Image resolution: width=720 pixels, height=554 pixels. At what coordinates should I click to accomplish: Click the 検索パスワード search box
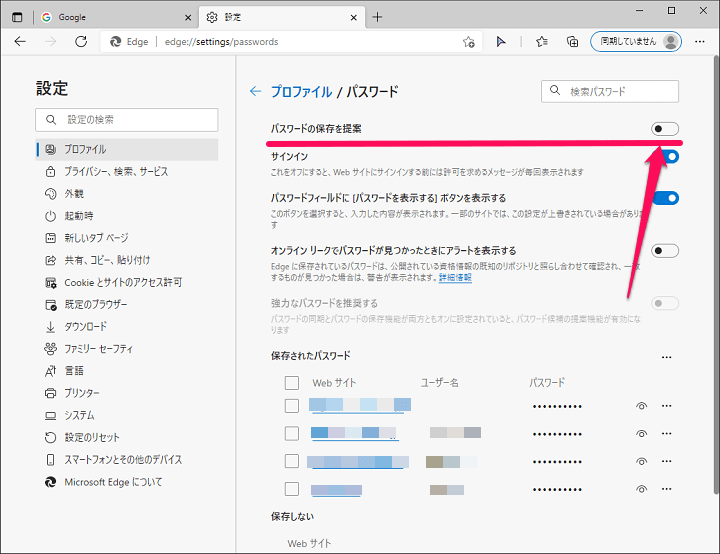click(x=610, y=91)
